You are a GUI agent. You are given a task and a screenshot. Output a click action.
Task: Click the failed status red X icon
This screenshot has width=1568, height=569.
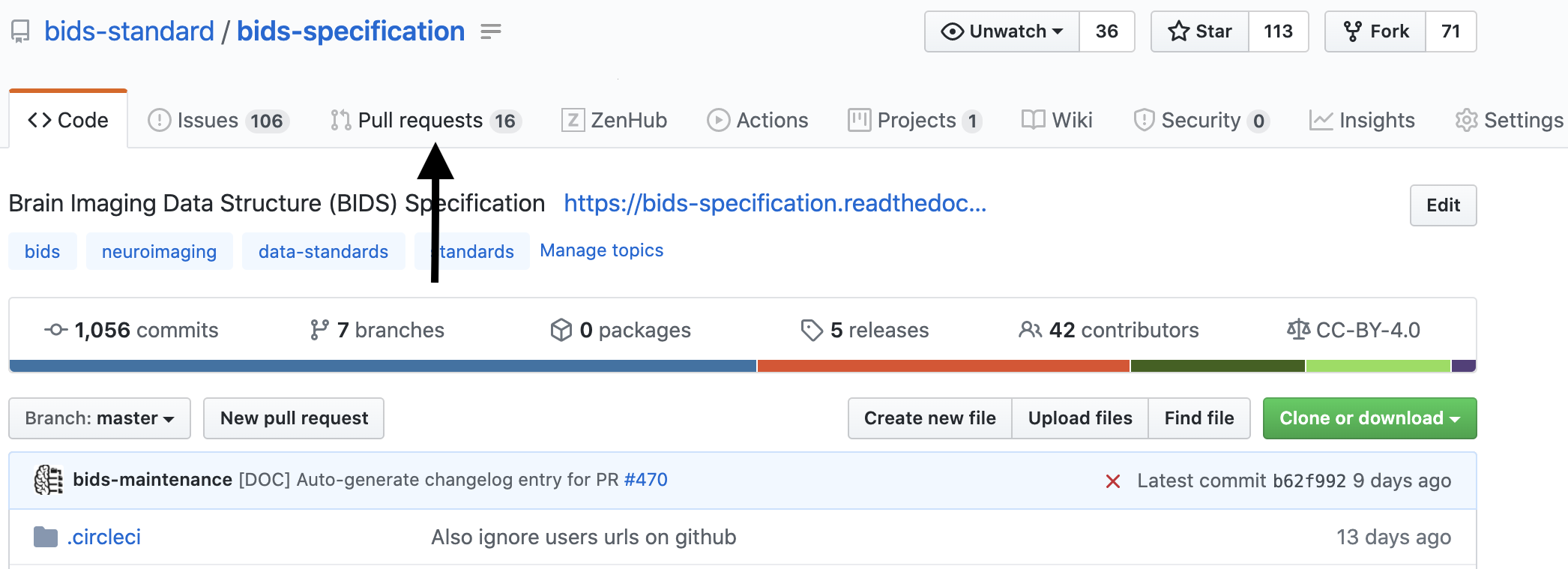click(x=1113, y=481)
